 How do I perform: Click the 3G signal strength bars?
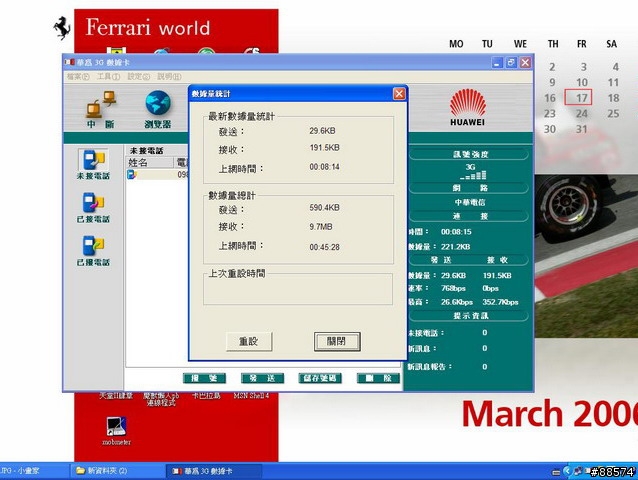[x=473, y=175]
